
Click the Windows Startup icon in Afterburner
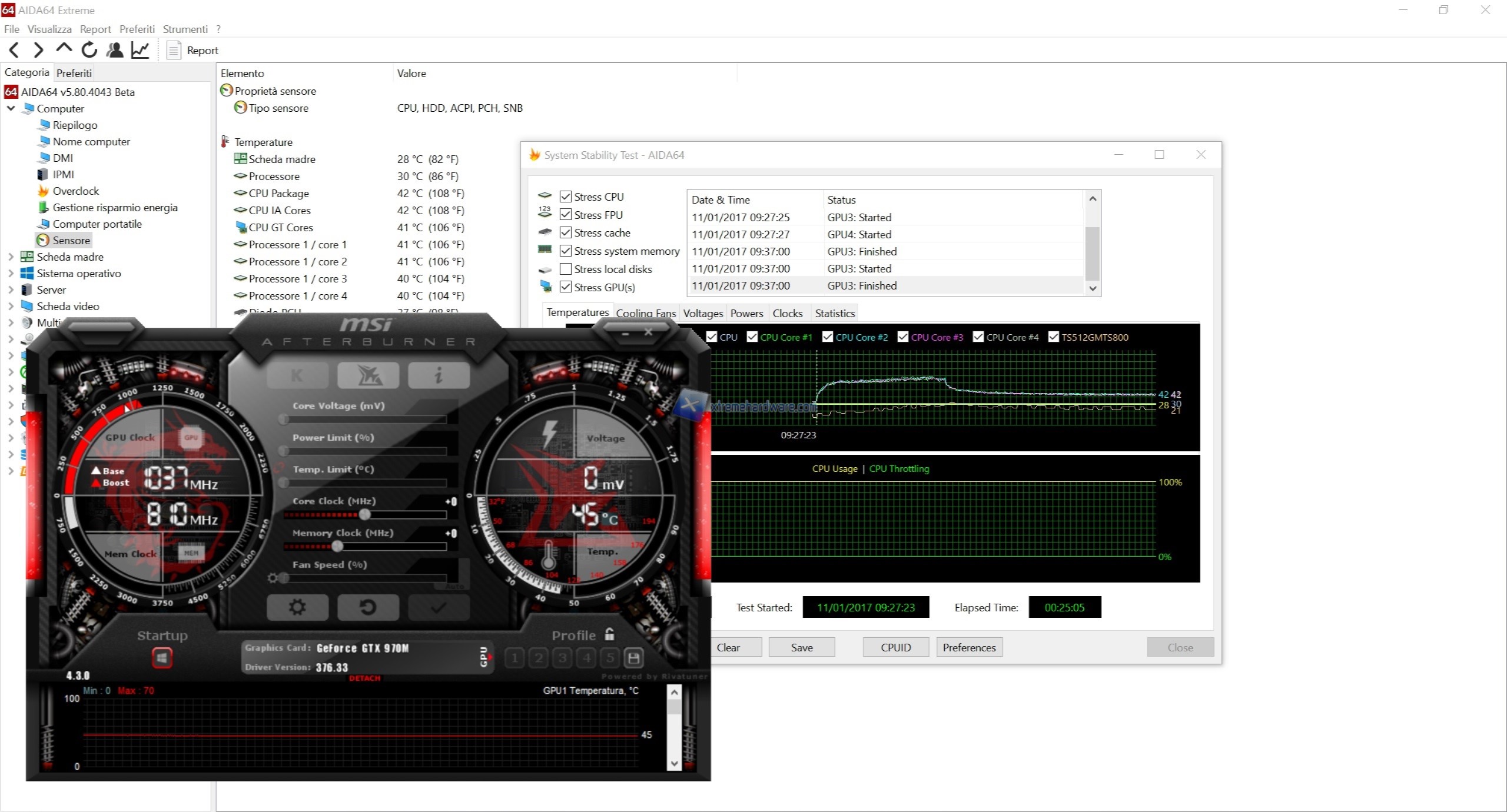pyautogui.click(x=162, y=658)
